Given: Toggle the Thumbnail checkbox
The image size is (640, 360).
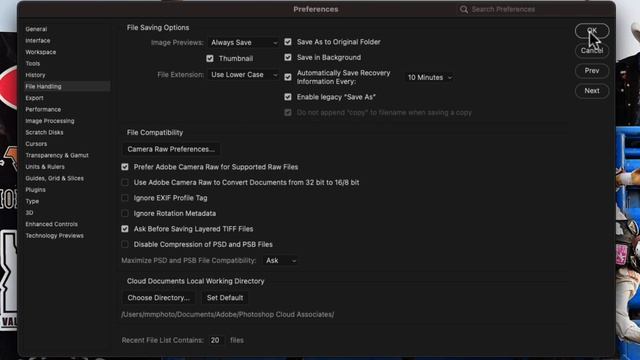Looking at the screenshot, I should [x=210, y=58].
